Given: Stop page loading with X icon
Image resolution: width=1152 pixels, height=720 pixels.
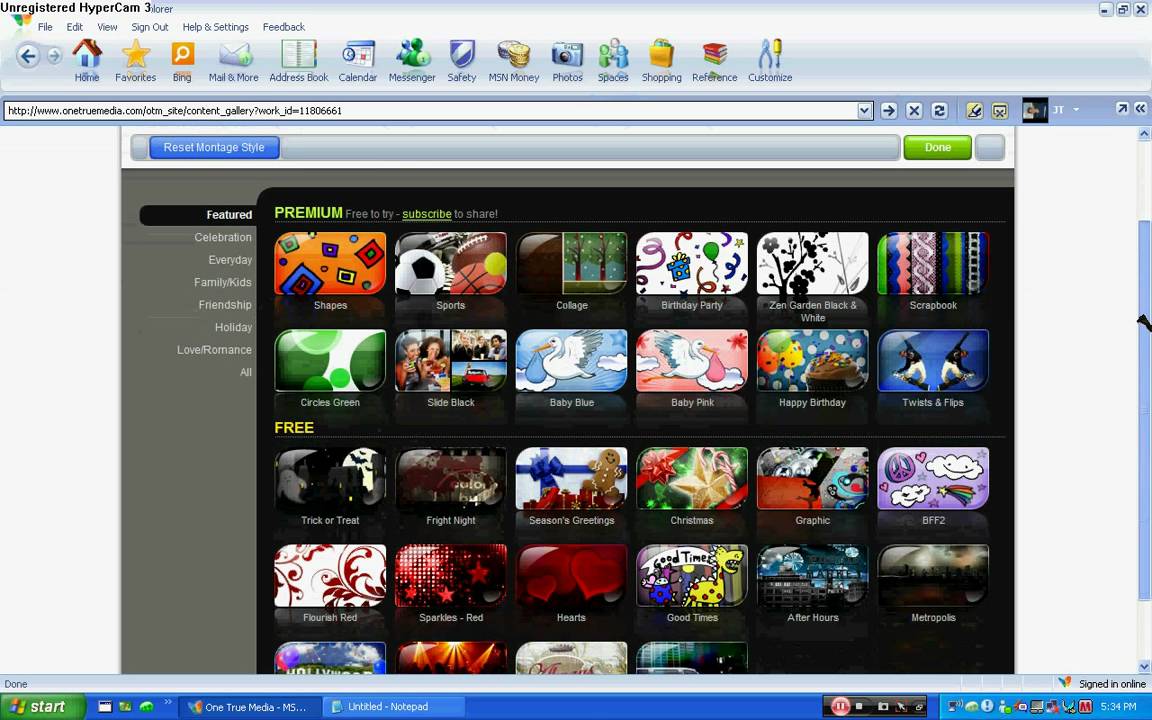Looking at the screenshot, I should [914, 111].
